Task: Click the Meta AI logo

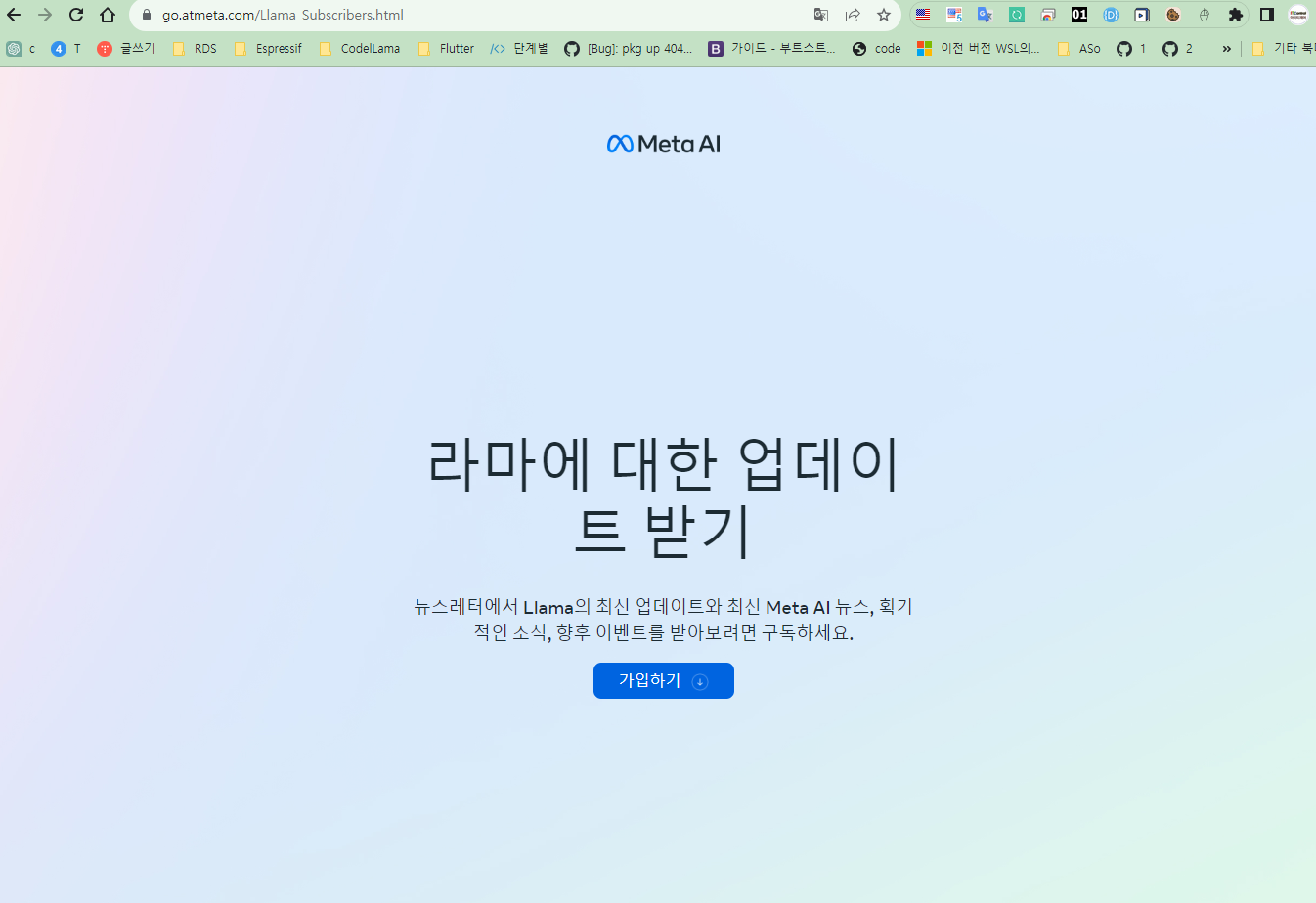Action: tap(664, 144)
